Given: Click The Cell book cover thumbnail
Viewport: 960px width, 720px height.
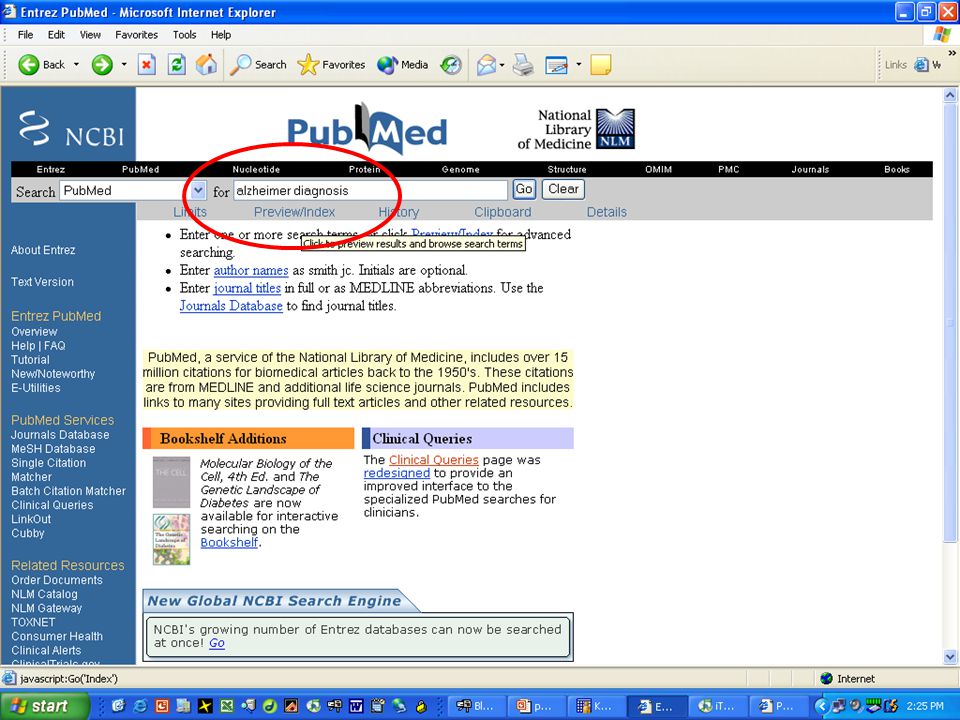Looking at the screenshot, I should click(x=171, y=482).
